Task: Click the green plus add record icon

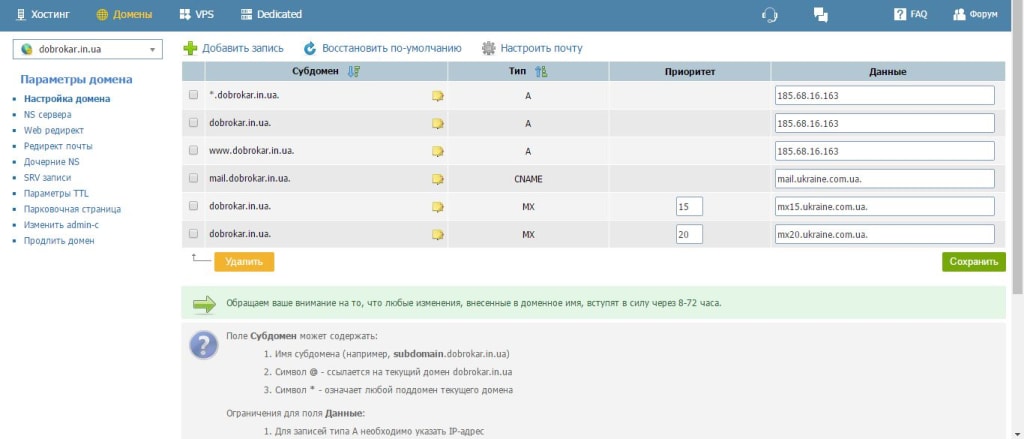Action: pos(190,48)
